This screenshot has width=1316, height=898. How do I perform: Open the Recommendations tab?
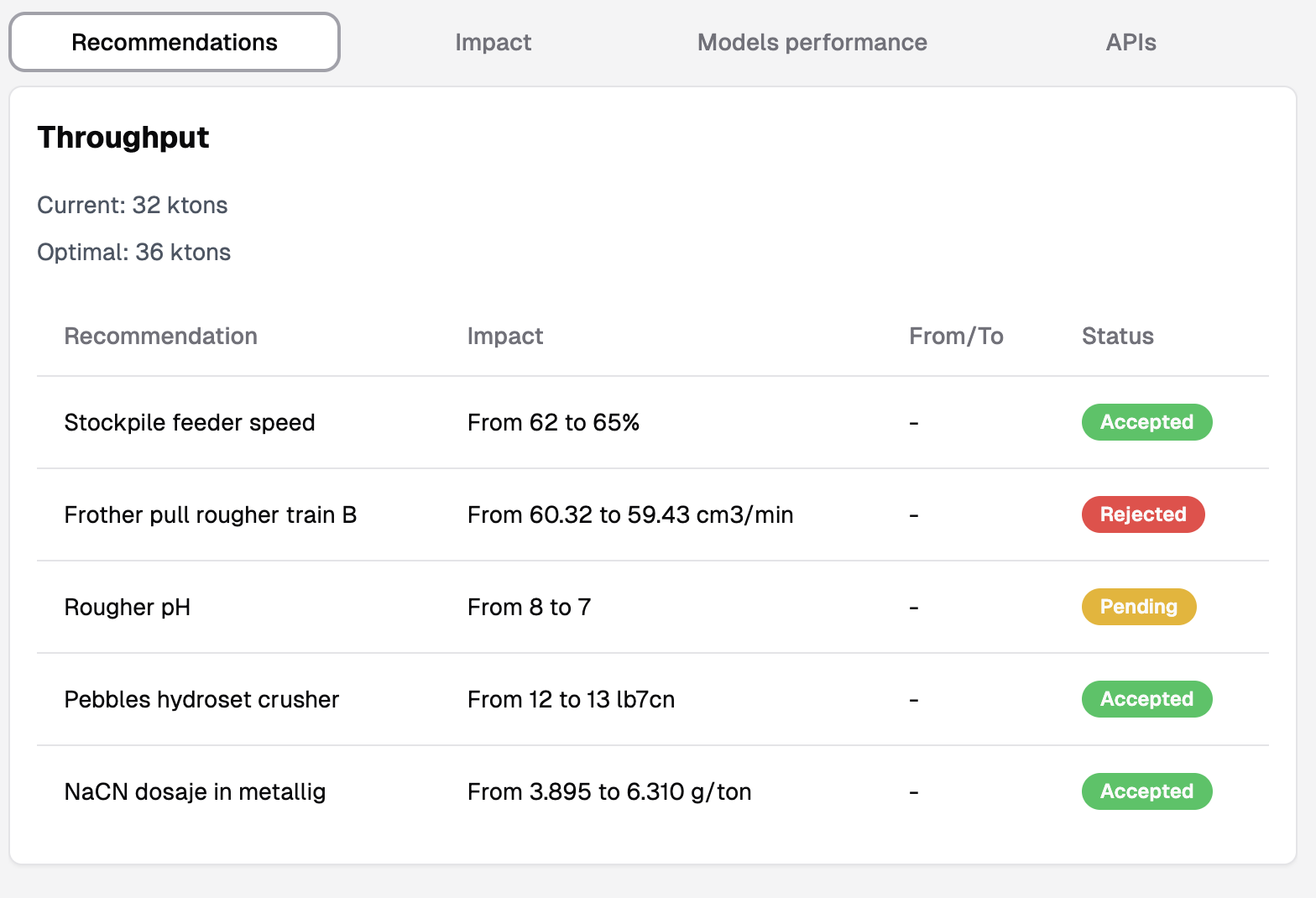tap(175, 43)
